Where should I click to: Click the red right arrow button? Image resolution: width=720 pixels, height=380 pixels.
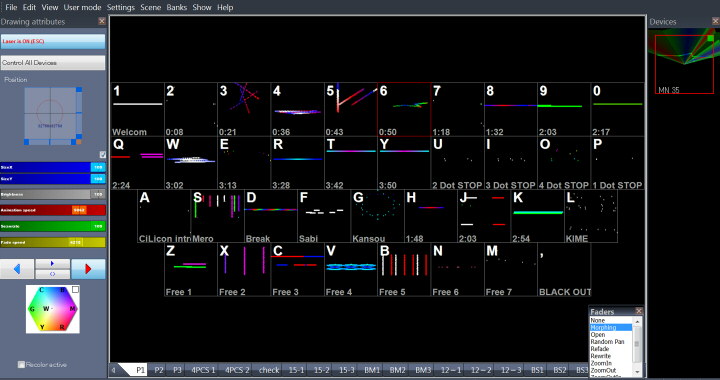click(88, 269)
